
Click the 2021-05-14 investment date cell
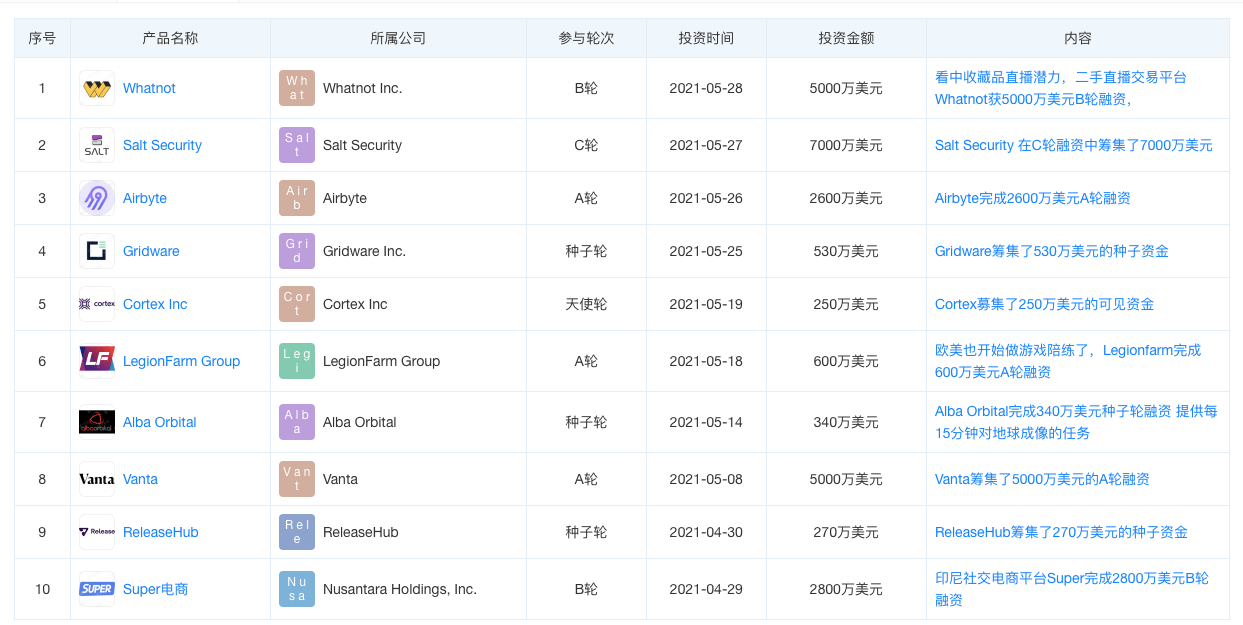point(706,422)
